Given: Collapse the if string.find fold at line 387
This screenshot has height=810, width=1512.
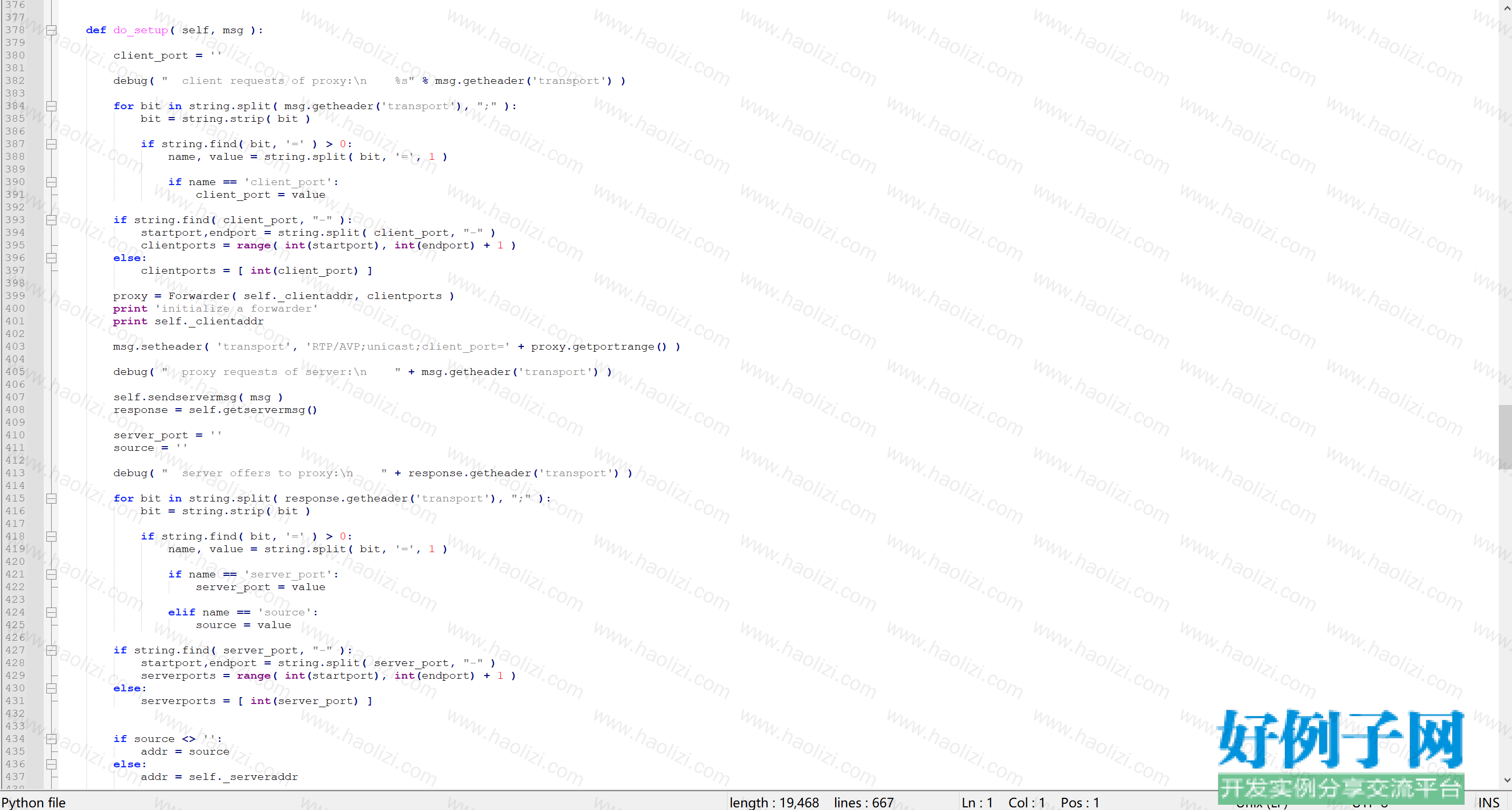Looking at the screenshot, I should [52, 144].
